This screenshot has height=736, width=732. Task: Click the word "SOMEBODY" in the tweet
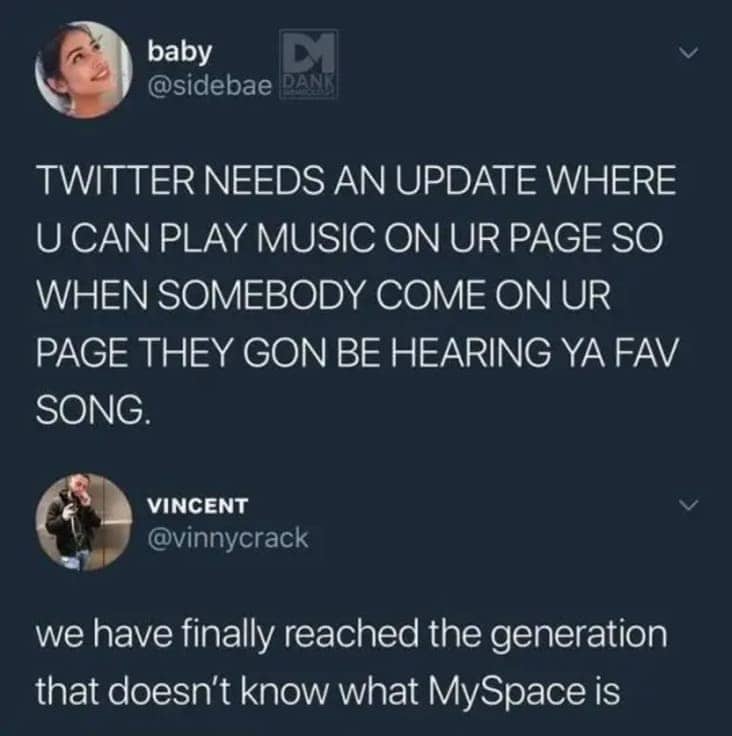pyautogui.click(x=260, y=295)
